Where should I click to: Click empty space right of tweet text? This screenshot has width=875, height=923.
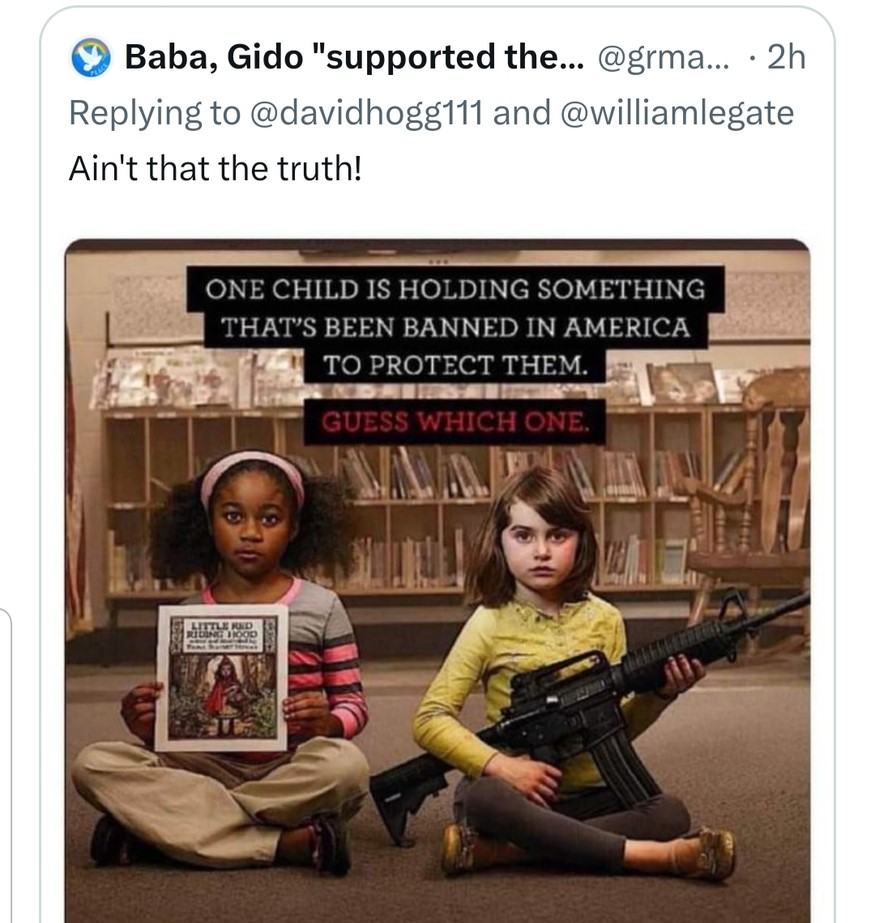589,168
